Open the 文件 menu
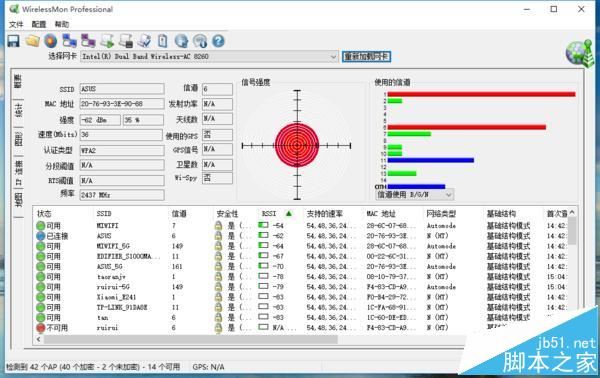Viewport: 600px width, 378px height. coord(16,24)
